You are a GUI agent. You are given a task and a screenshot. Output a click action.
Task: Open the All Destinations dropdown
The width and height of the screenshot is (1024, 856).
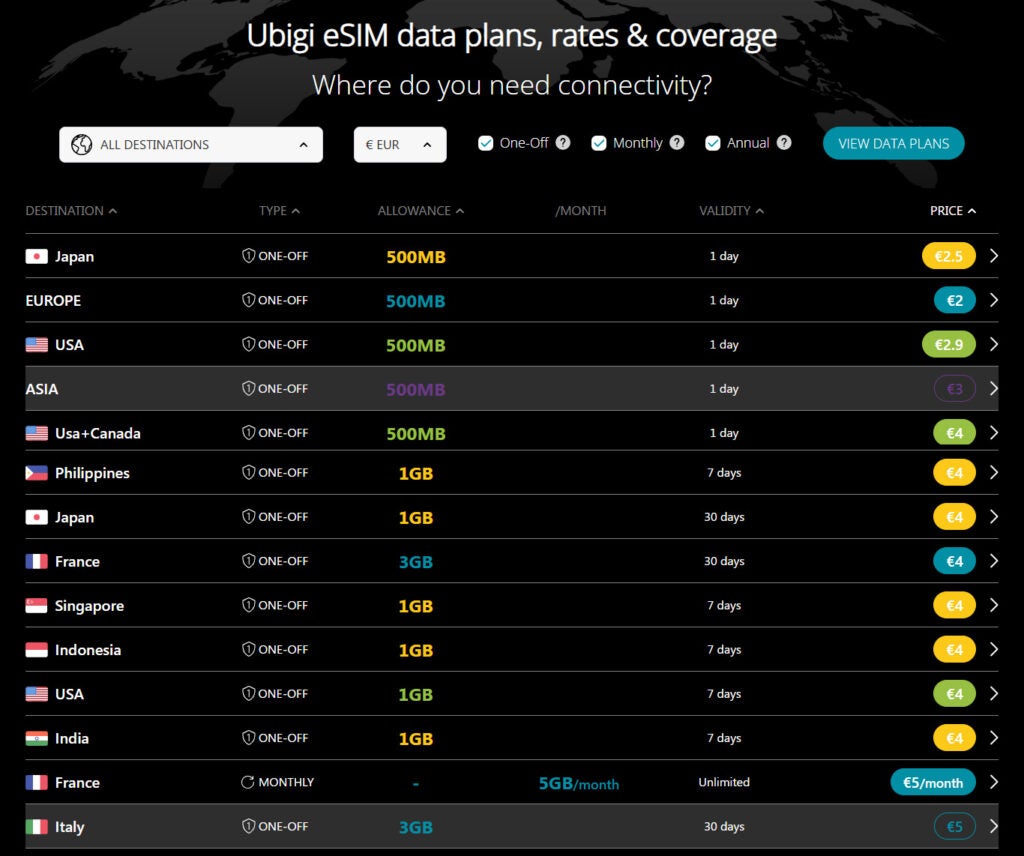click(x=191, y=144)
